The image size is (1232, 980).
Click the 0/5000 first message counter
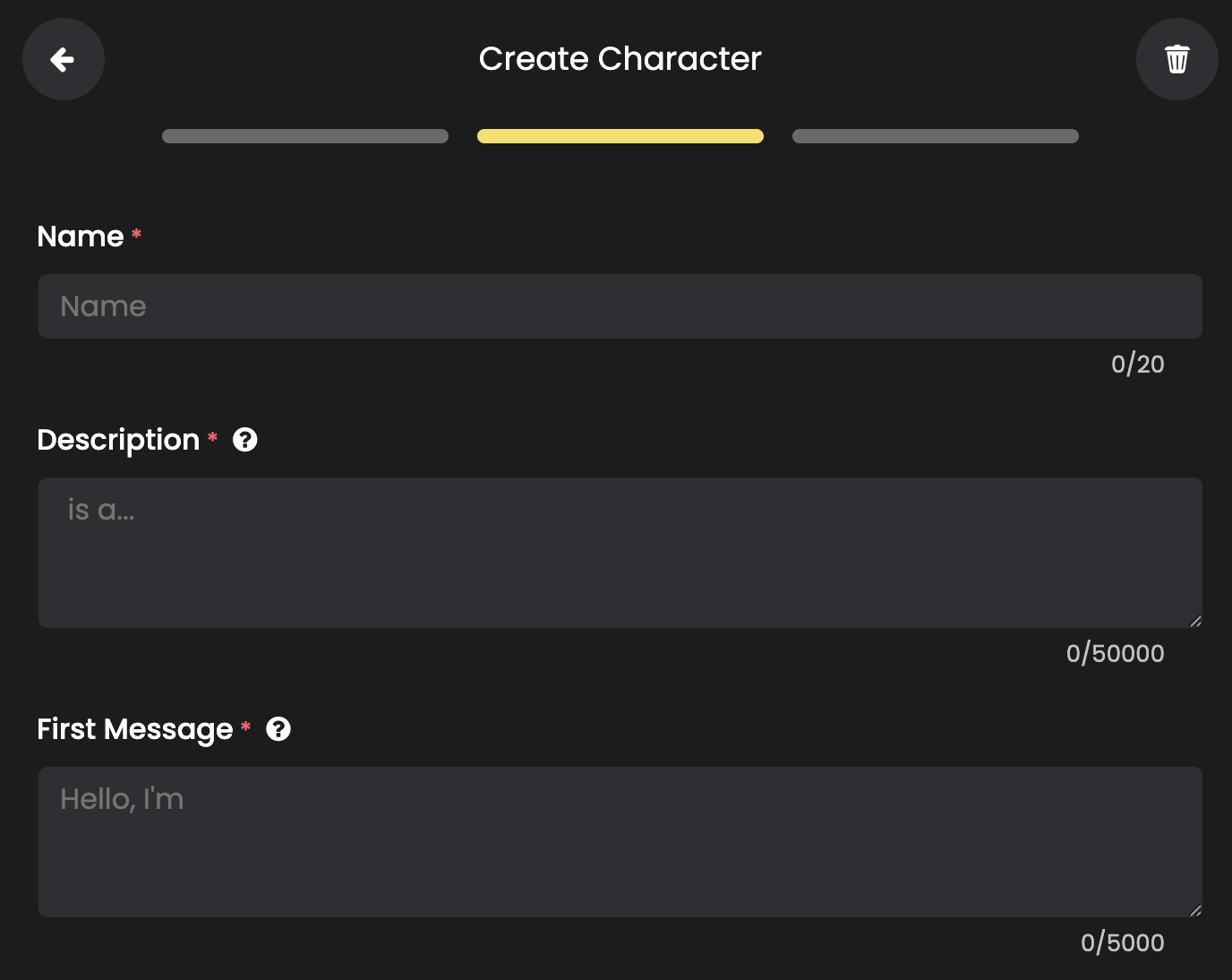[x=1122, y=943]
